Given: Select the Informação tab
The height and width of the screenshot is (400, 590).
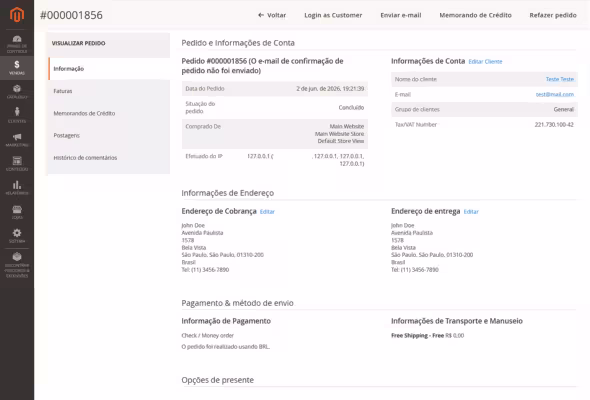Looking at the screenshot, I should [x=109, y=68].
